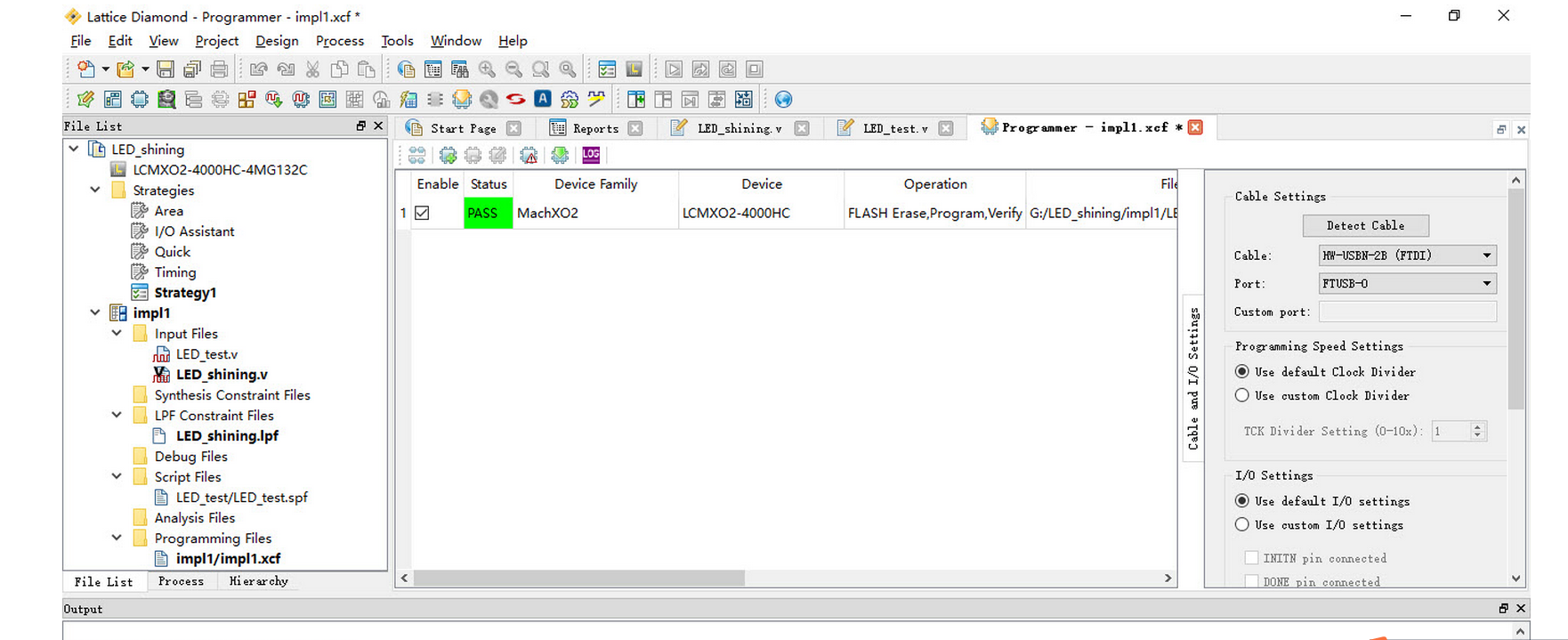Image resolution: width=1568 pixels, height=640 pixels.
Task: Click horizontal scrollbar of device table
Action: pos(579,579)
